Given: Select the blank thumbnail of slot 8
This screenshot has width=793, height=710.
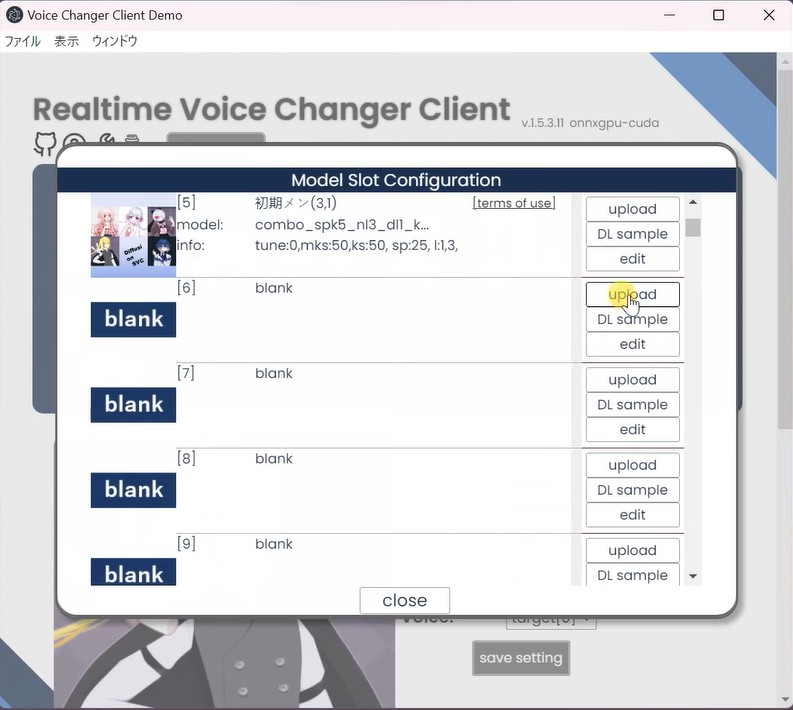Looking at the screenshot, I should coord(133,490).
